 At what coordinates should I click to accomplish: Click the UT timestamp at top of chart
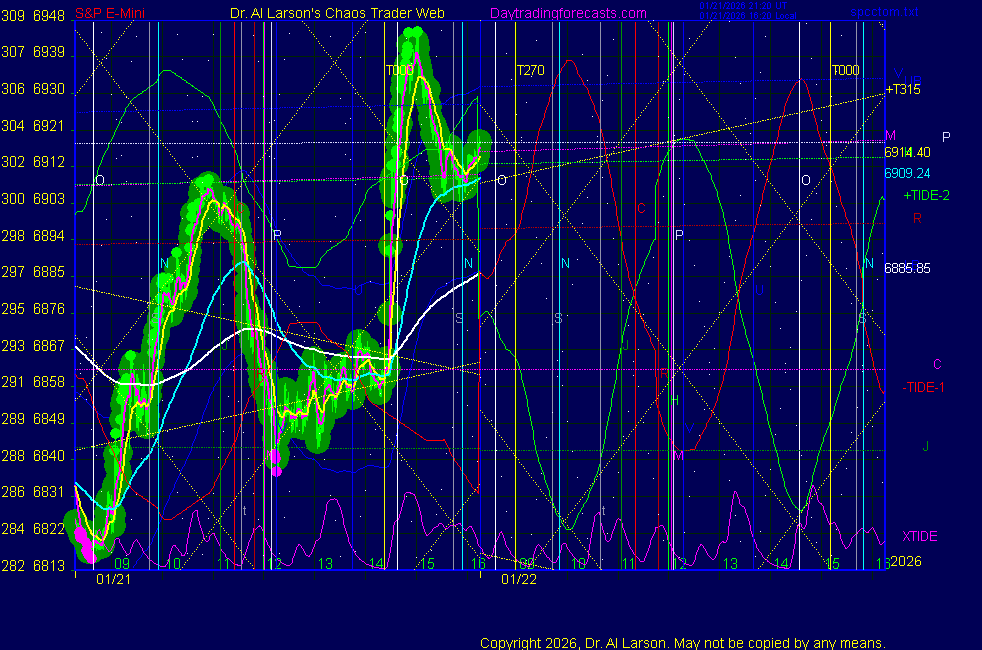(x=745, y=5)
